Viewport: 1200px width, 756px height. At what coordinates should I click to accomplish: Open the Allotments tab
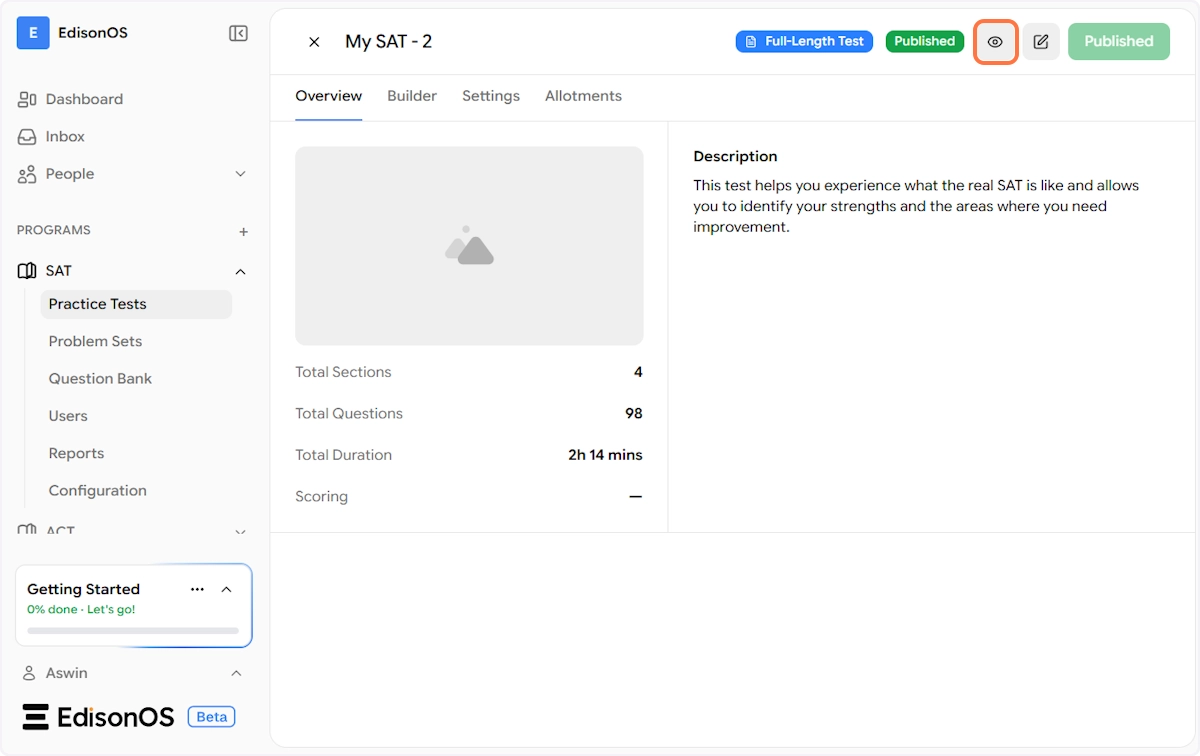[583, 96]
